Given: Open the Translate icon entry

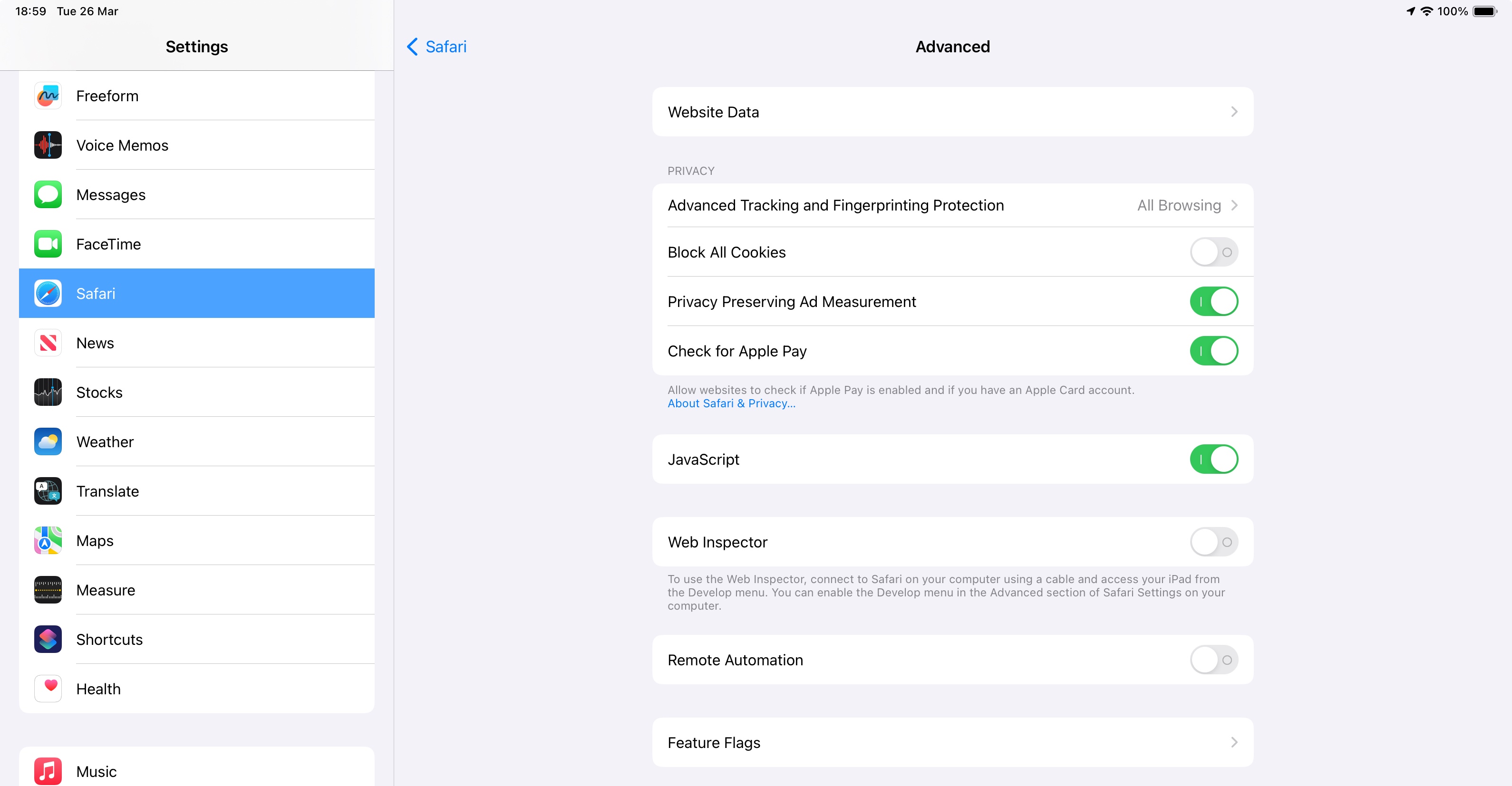Looking at the screenshot, I should [x=48, y=491].
